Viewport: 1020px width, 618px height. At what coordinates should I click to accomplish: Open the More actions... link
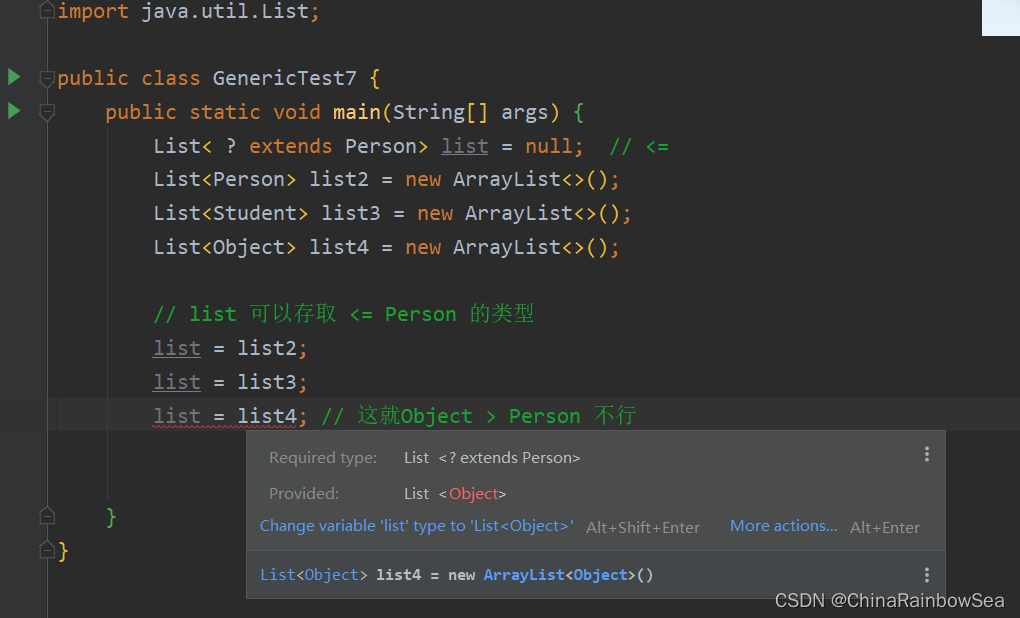pyautogui.click(x=783, y=526)
